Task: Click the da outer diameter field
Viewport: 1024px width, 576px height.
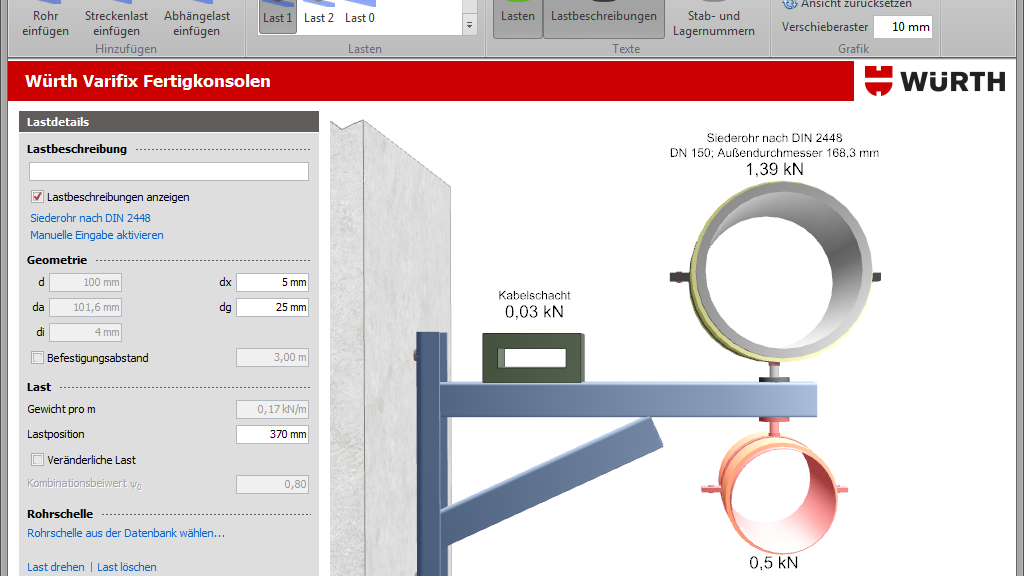Action: point(86,307)
